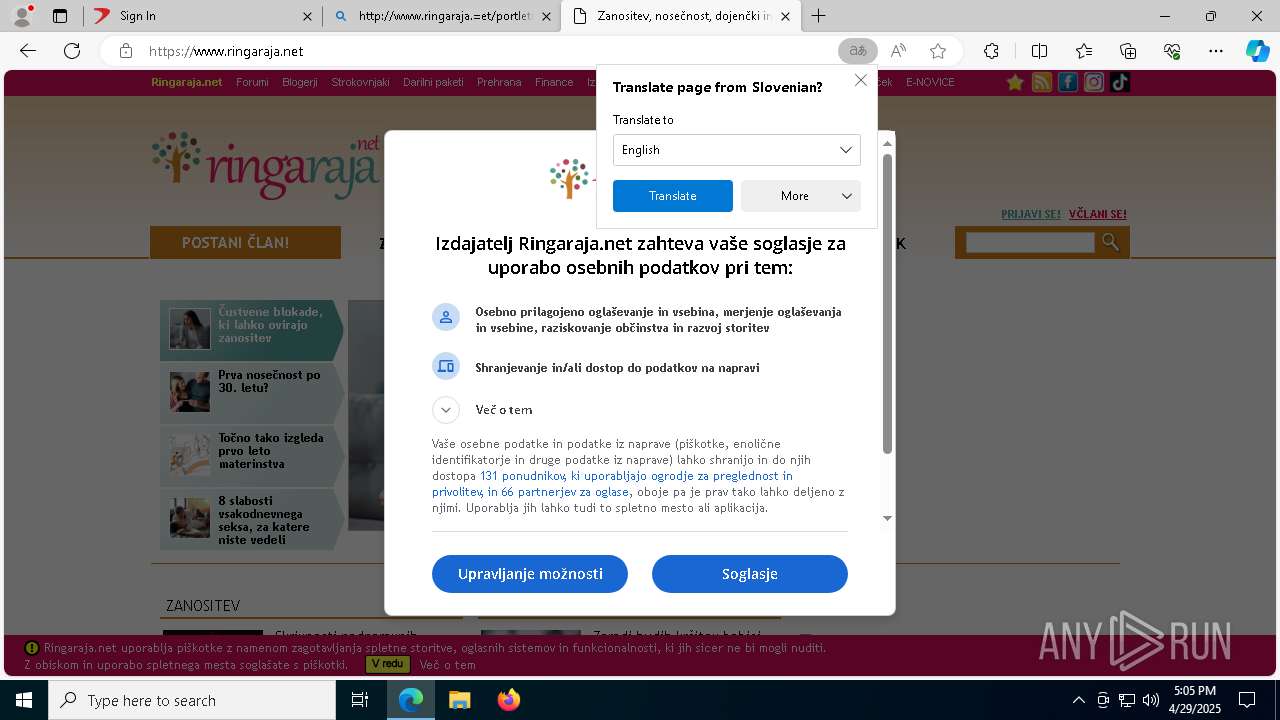Open the Instagram icon on site header
The image size is (1280, 720).
coord(1094,82)
